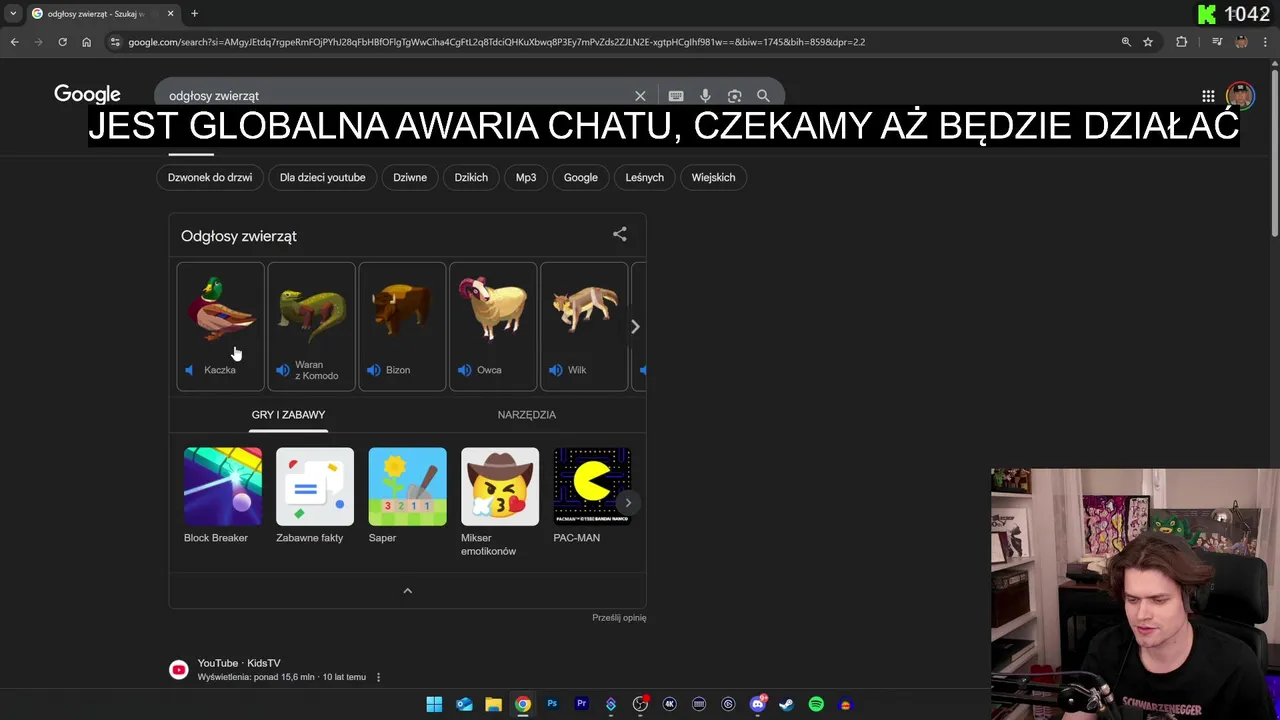
Task: Open Spotify from taskbar
Action: (816, 704)
